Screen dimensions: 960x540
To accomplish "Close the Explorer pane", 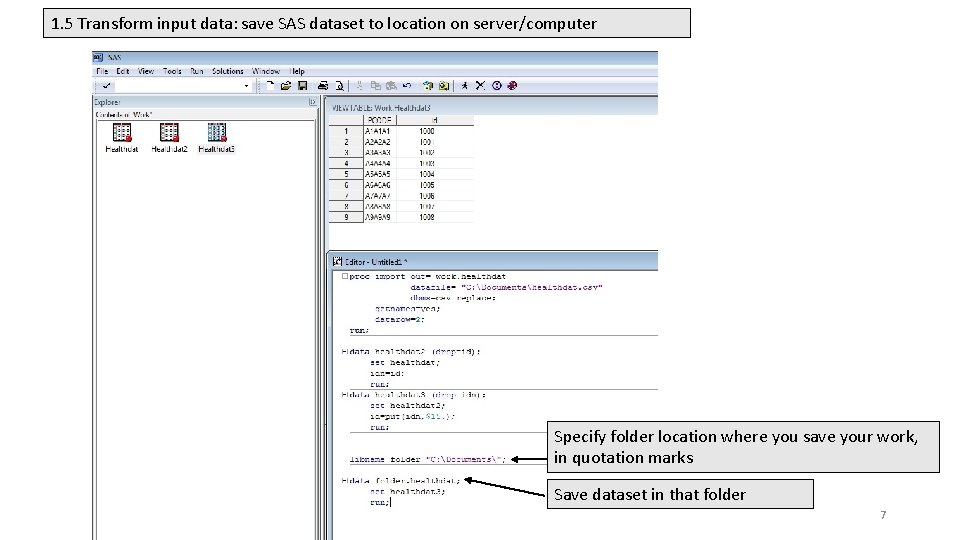I will pos(312,102).
